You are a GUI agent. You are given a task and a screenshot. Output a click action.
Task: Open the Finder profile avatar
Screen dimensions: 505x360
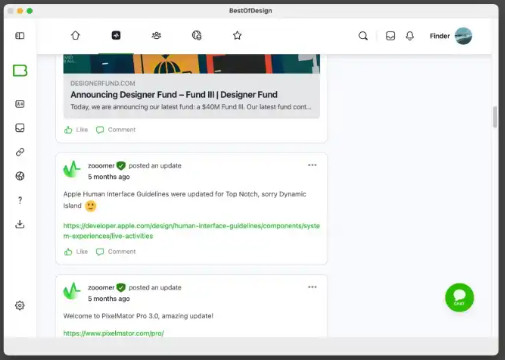tap(463, 36)
